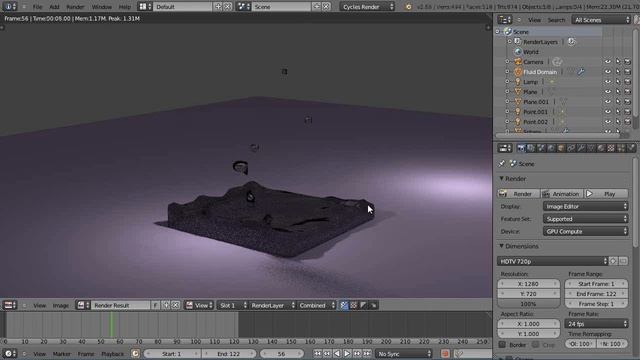
Task: Hide Camera object with eye icon
Action: click(x=608, y=62)
